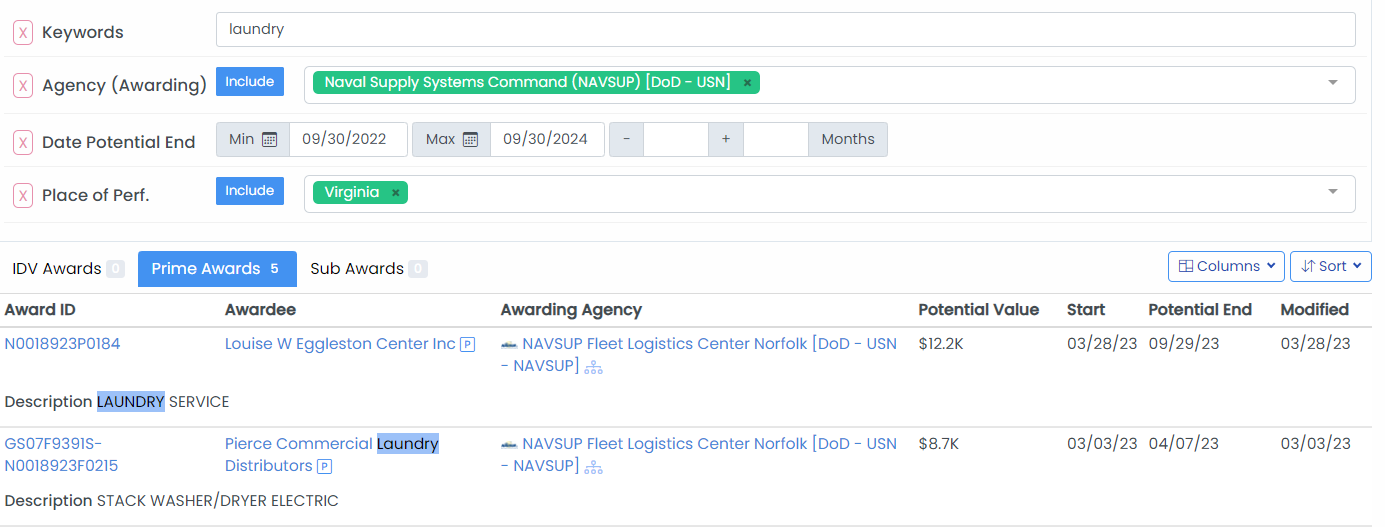Remove the Virginia tag from Place of Perf.
This screenshot has width=1385, height=527.
(396, 193)
